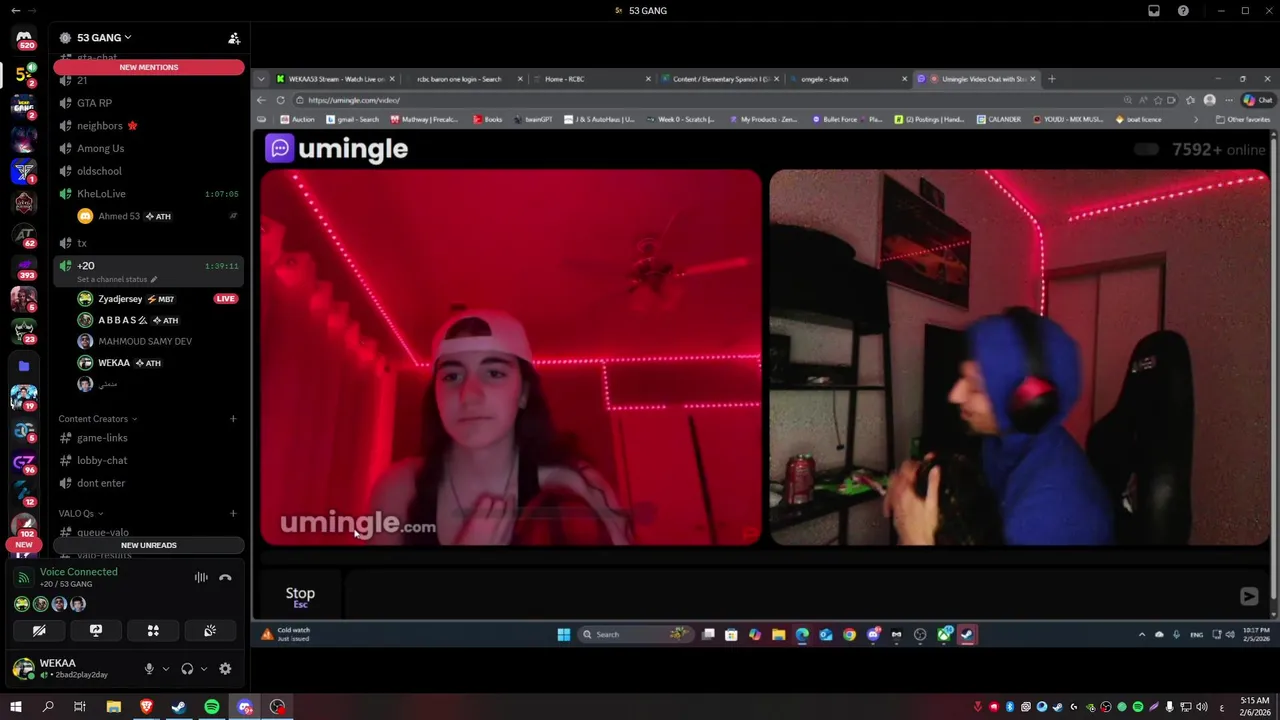Collapse the Content Creators category
Viewport: 1280px width, 720px height.
coord(97,419)
